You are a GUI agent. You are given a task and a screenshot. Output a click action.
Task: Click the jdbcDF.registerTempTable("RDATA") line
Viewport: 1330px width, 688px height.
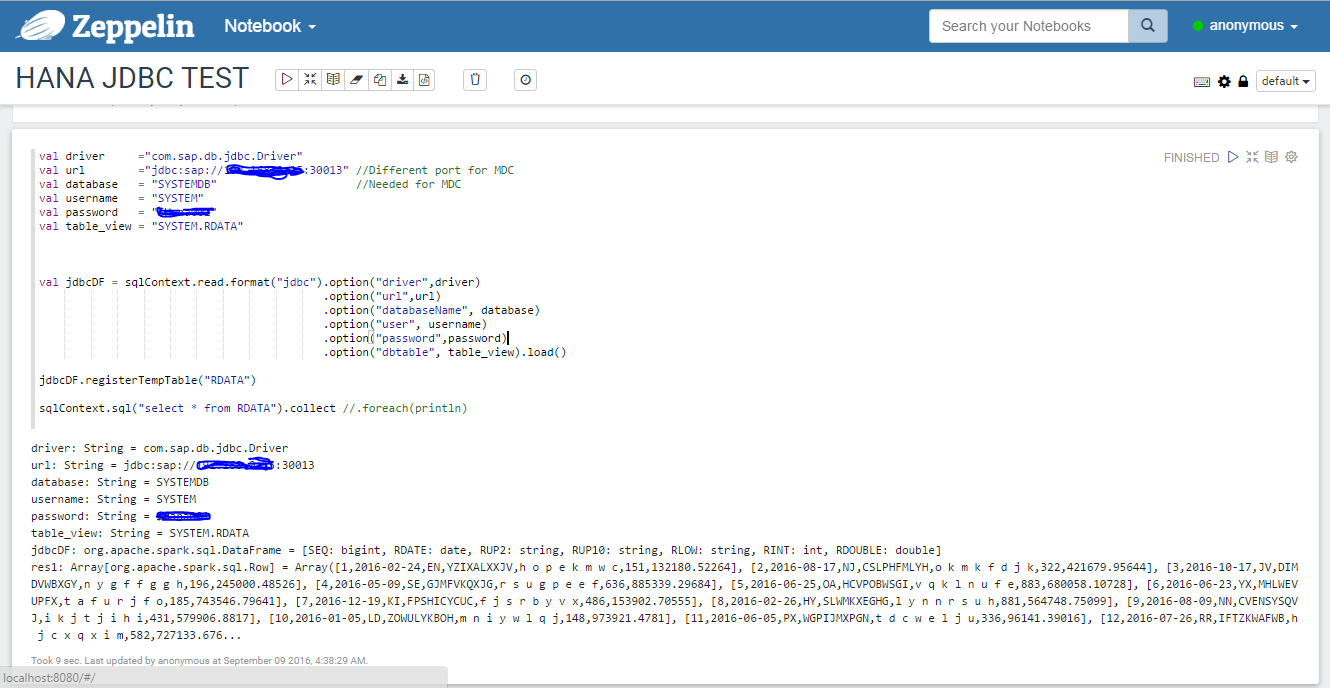148,380
